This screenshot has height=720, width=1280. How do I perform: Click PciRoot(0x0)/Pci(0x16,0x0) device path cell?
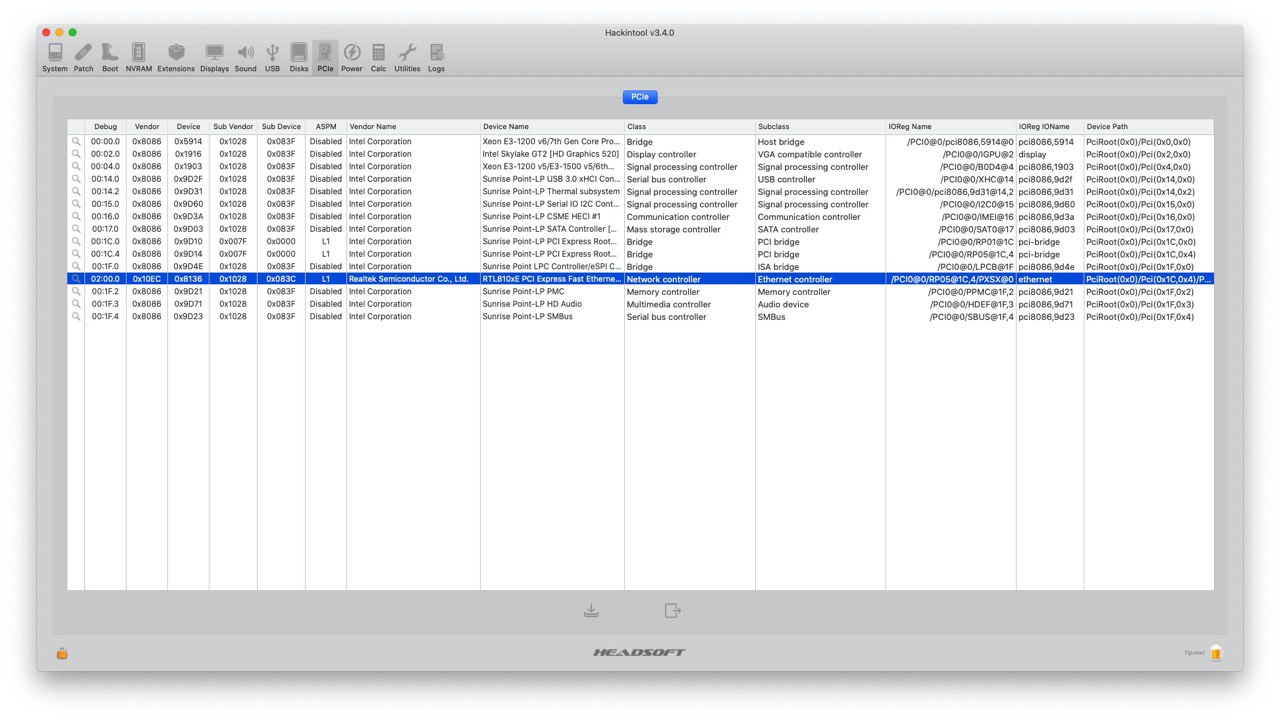(x=1149, y=217)
